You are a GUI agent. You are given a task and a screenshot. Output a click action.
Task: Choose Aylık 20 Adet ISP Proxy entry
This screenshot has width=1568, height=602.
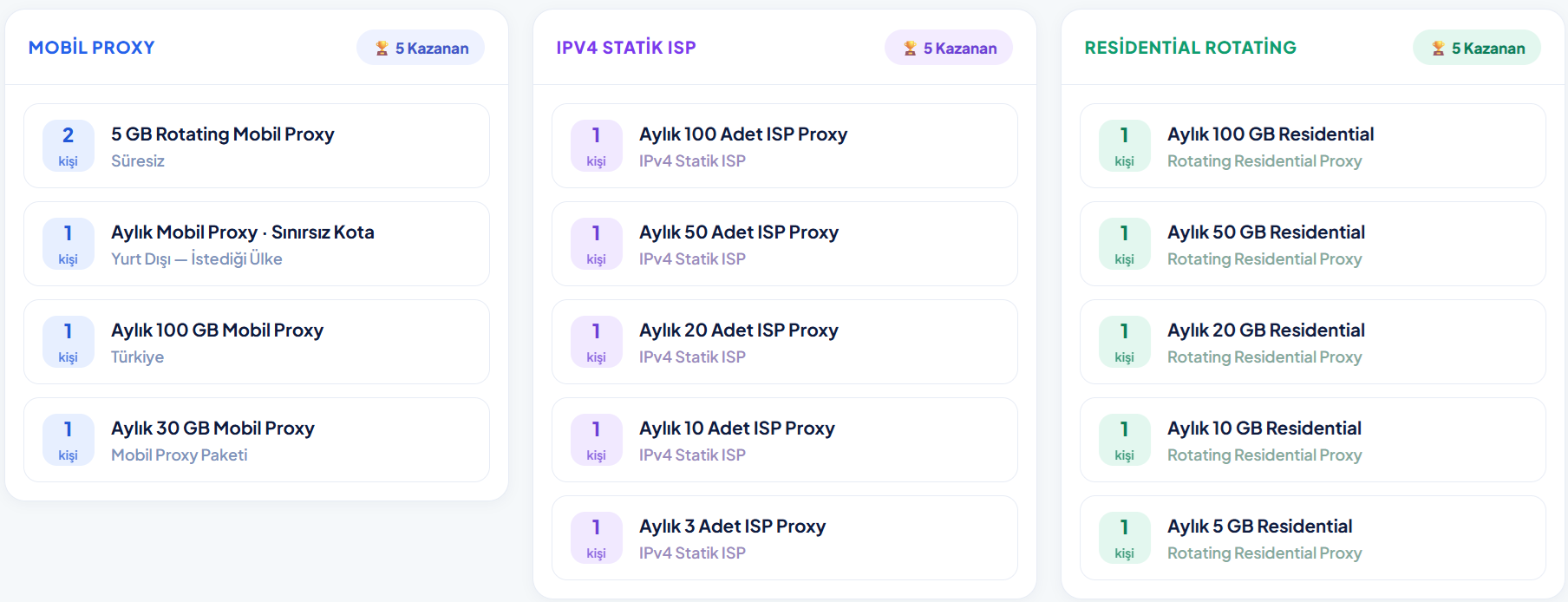[785, 342]
